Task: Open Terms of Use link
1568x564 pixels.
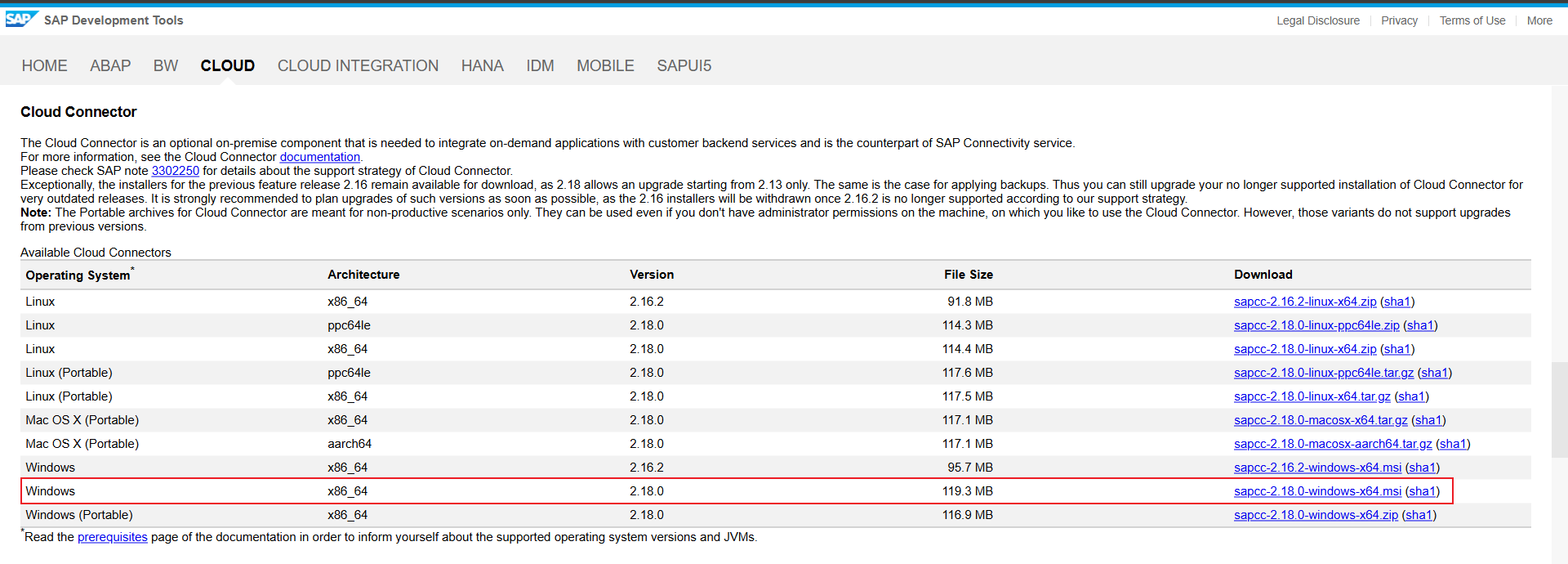Action: point(1472,20)
